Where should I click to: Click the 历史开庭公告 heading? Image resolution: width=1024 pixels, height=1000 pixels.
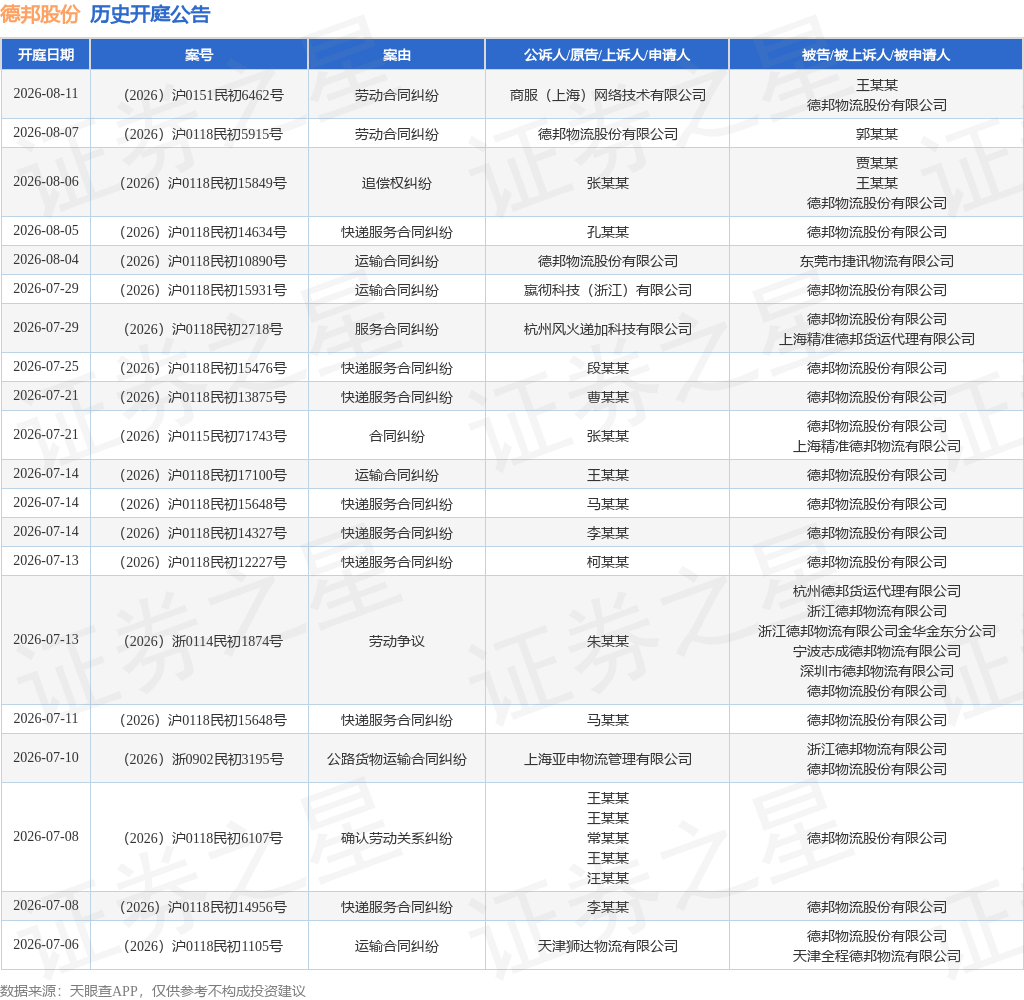pos(150,14)
